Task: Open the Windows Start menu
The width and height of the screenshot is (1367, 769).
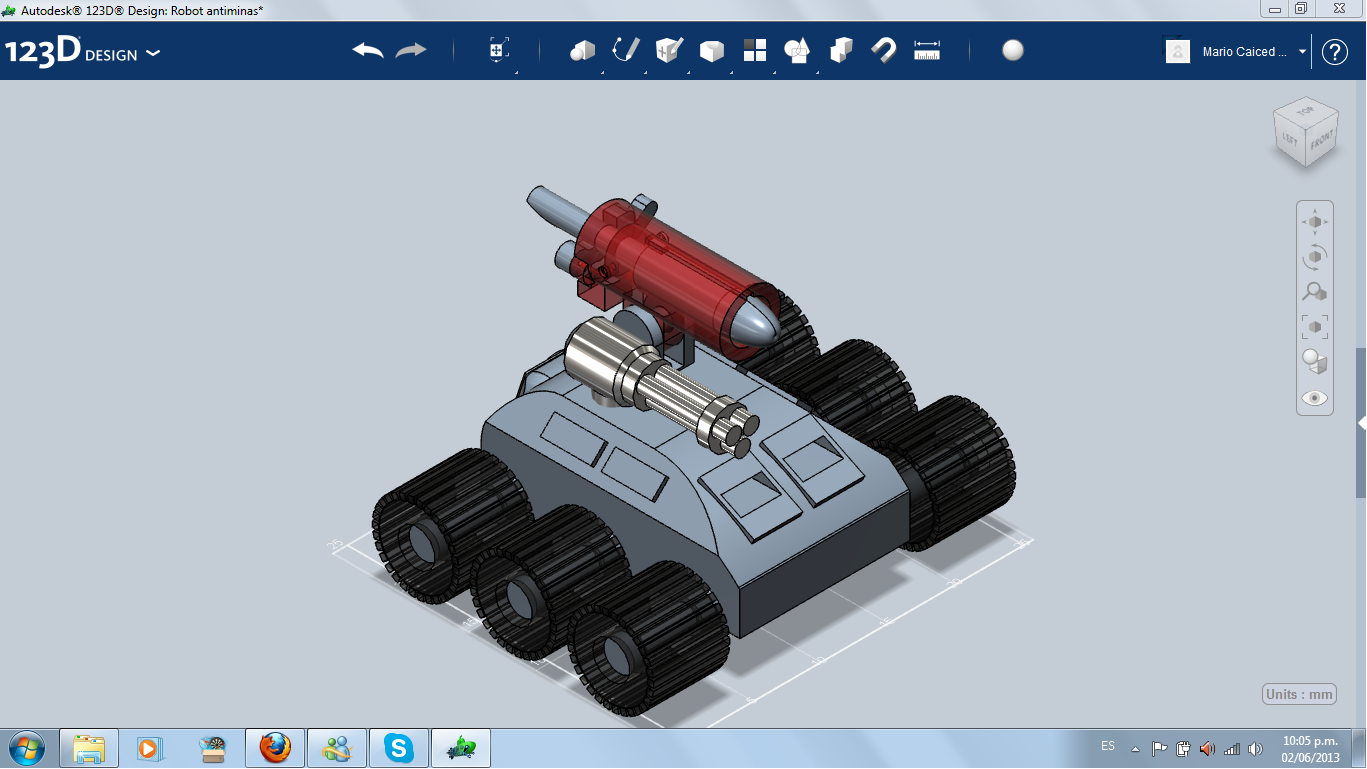Action: [x=26, y=748]
